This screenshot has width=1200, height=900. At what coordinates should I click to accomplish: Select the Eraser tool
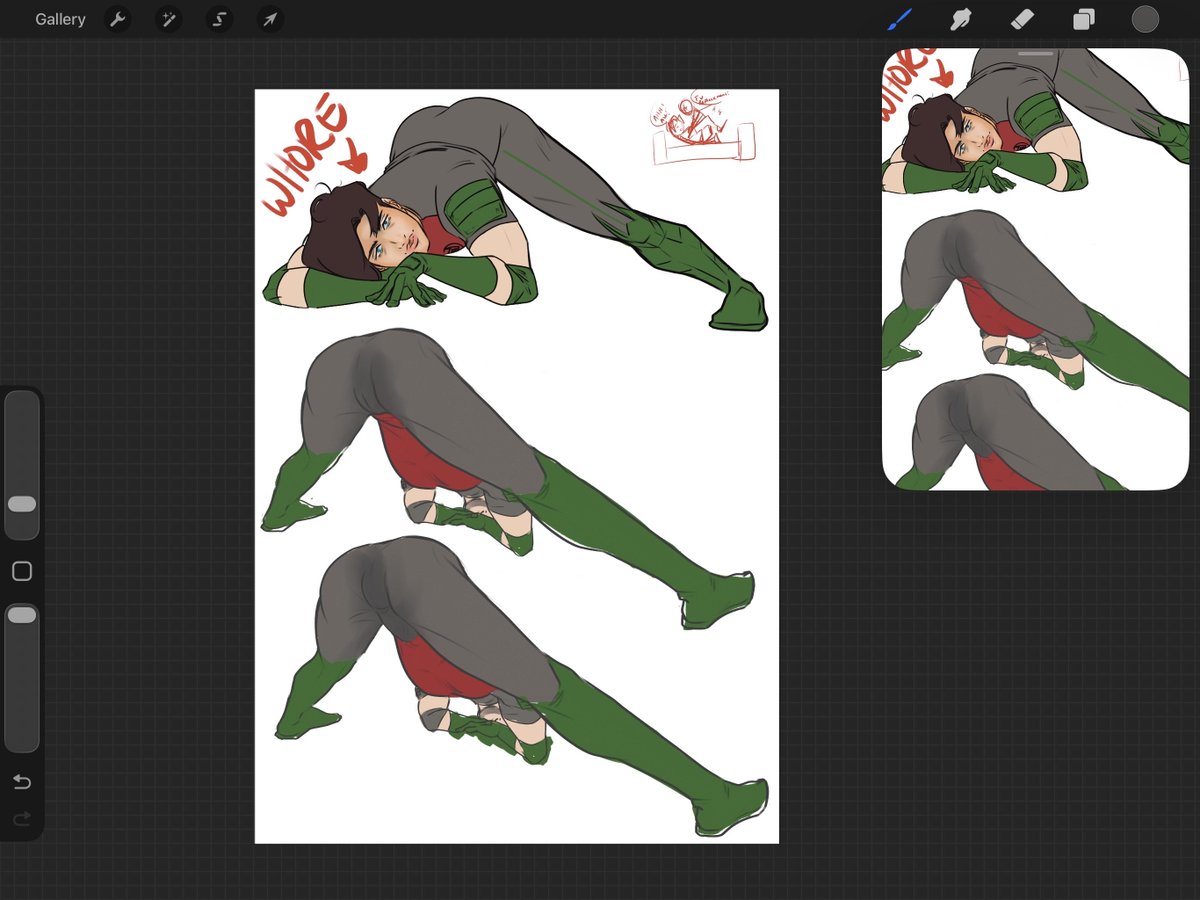point(1022,19)
